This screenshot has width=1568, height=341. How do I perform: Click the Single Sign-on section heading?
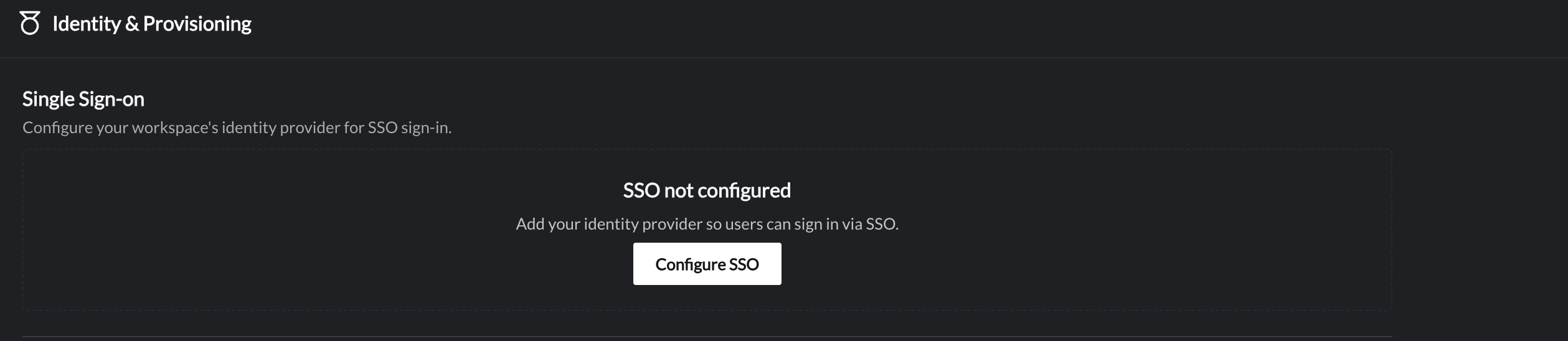click(83, 99)
